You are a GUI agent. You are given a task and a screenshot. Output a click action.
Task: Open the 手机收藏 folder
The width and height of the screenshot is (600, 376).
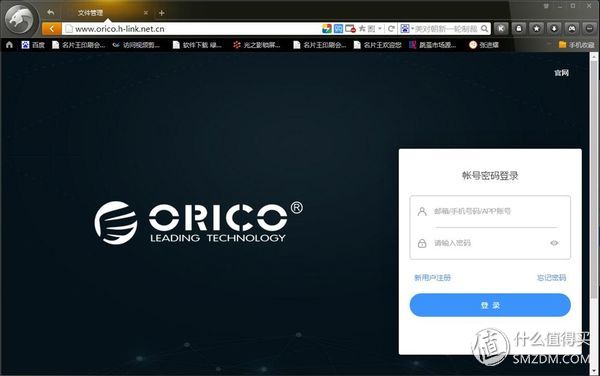[577, 45]
